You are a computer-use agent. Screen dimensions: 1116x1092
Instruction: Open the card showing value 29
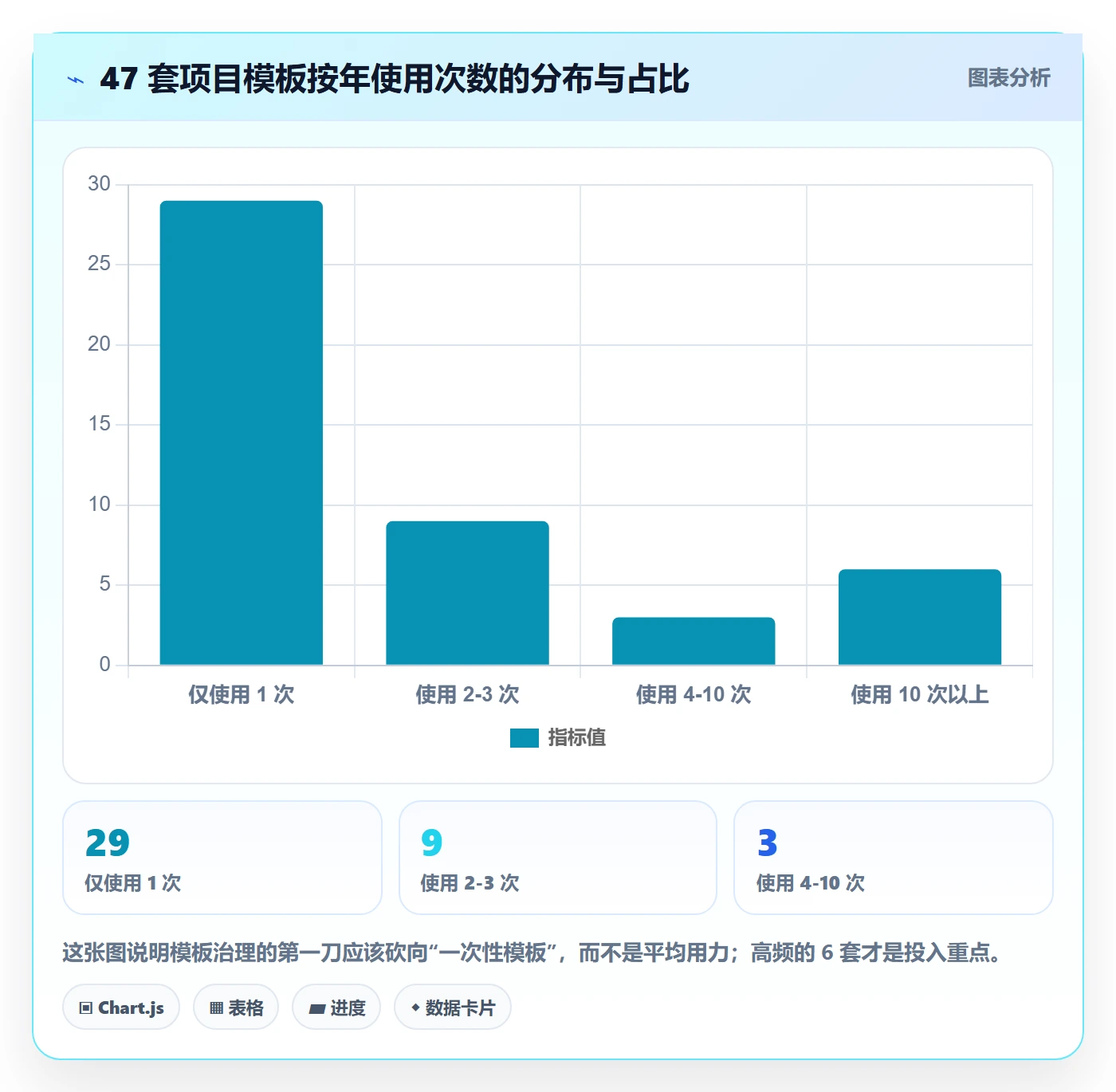pyautogui.click(x=222, y=858)
